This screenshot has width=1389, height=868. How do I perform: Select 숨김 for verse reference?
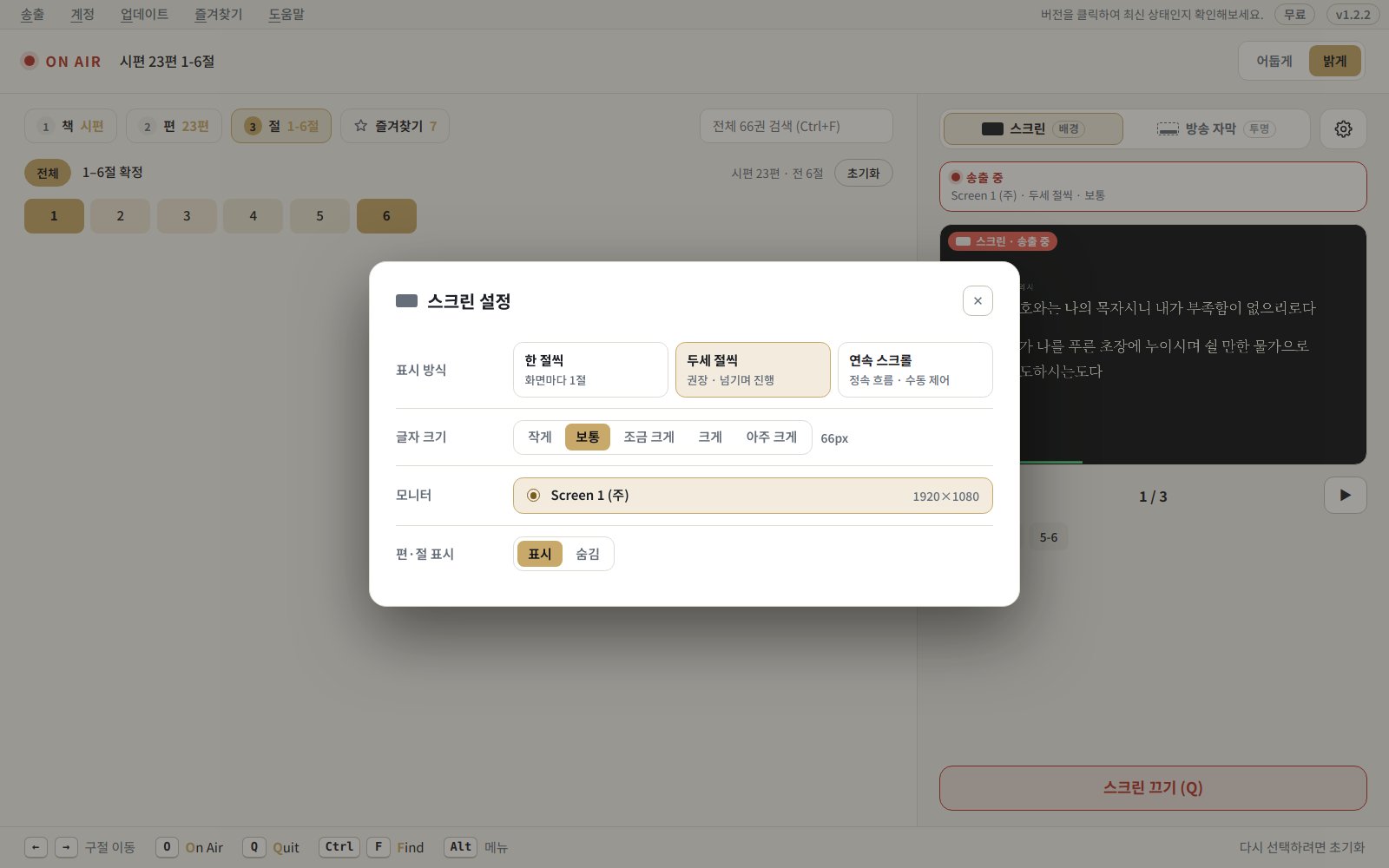588,554
